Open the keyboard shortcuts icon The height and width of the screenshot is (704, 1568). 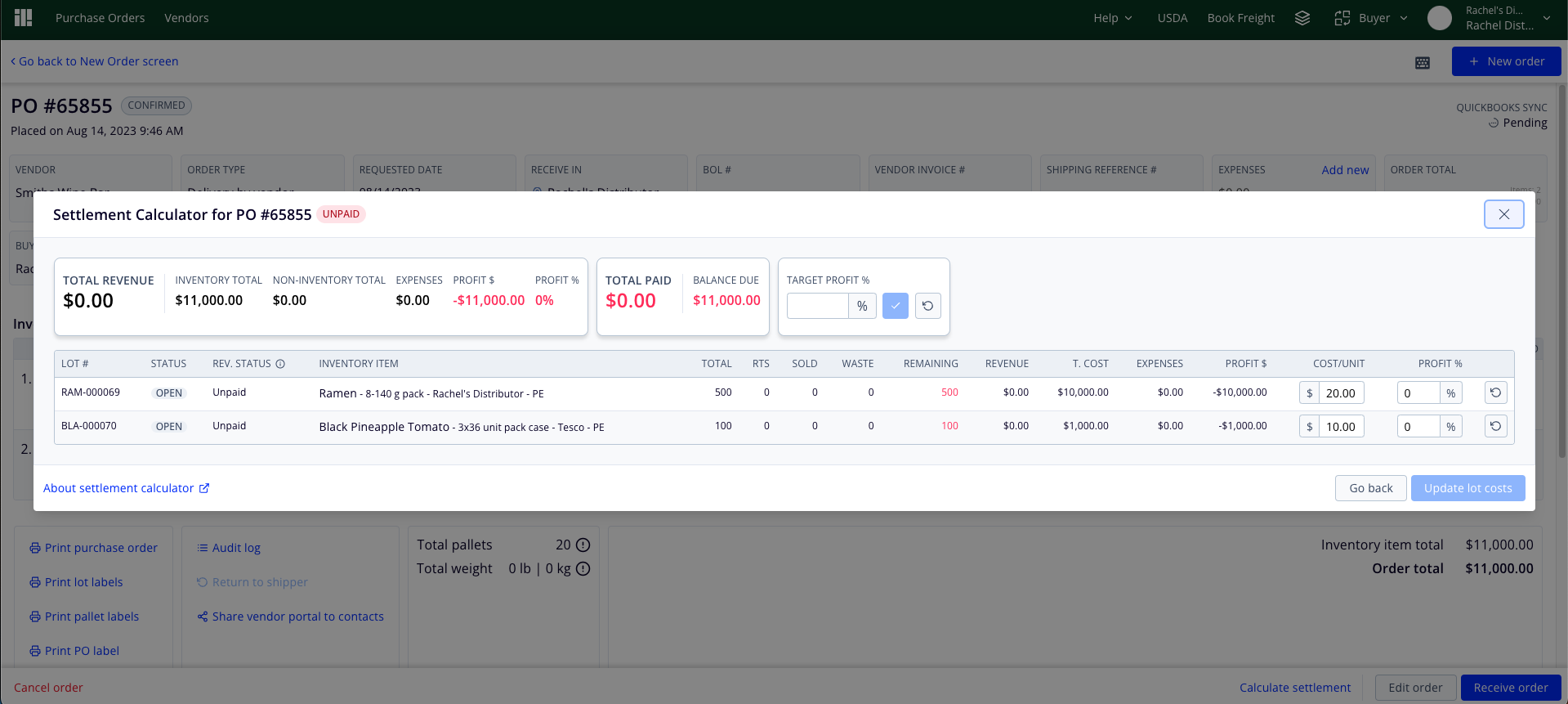1423,62
